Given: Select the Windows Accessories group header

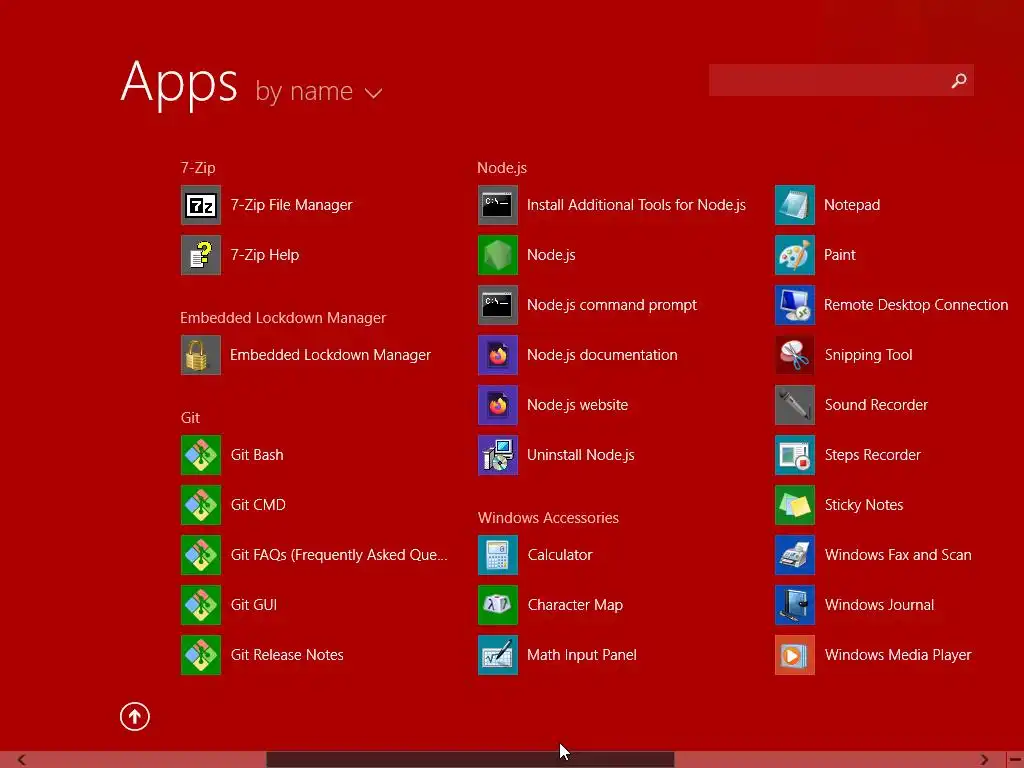Looking at the screenshot, I should click(x=548, y=518).
